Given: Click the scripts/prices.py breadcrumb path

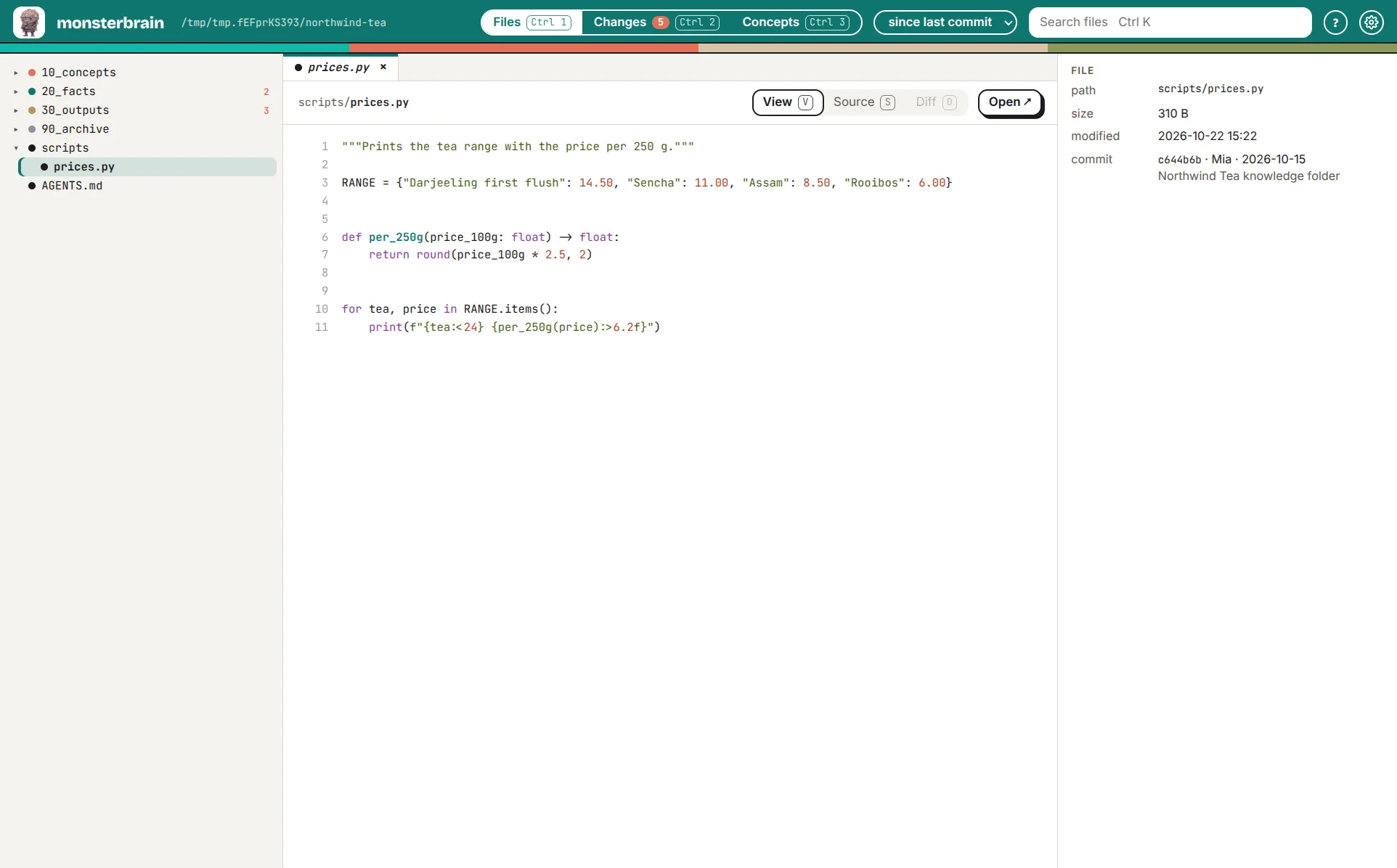Looking at the screenshot, I should 354,102.
